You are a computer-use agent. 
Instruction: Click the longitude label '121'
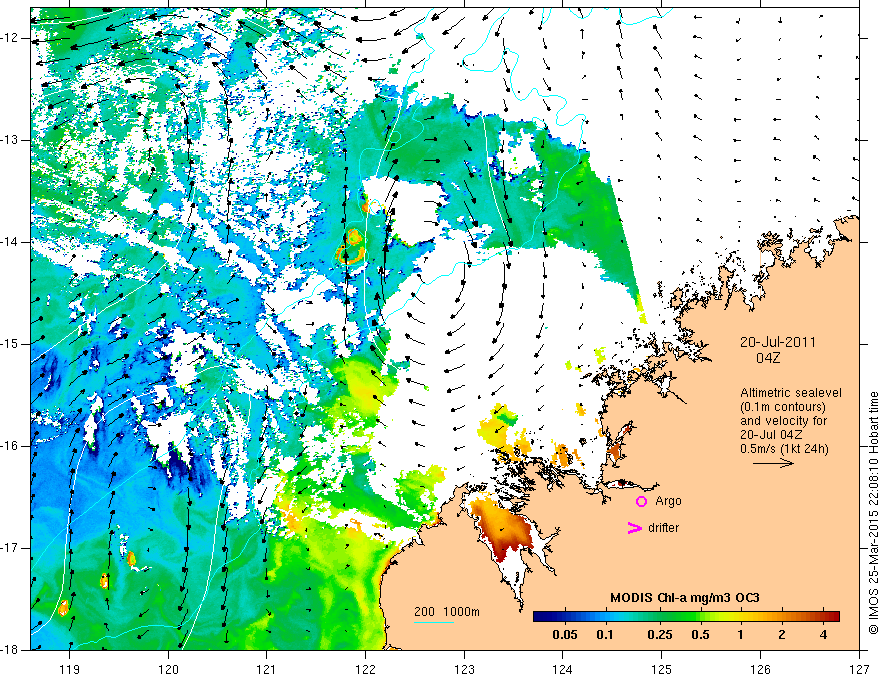(267, 669)
